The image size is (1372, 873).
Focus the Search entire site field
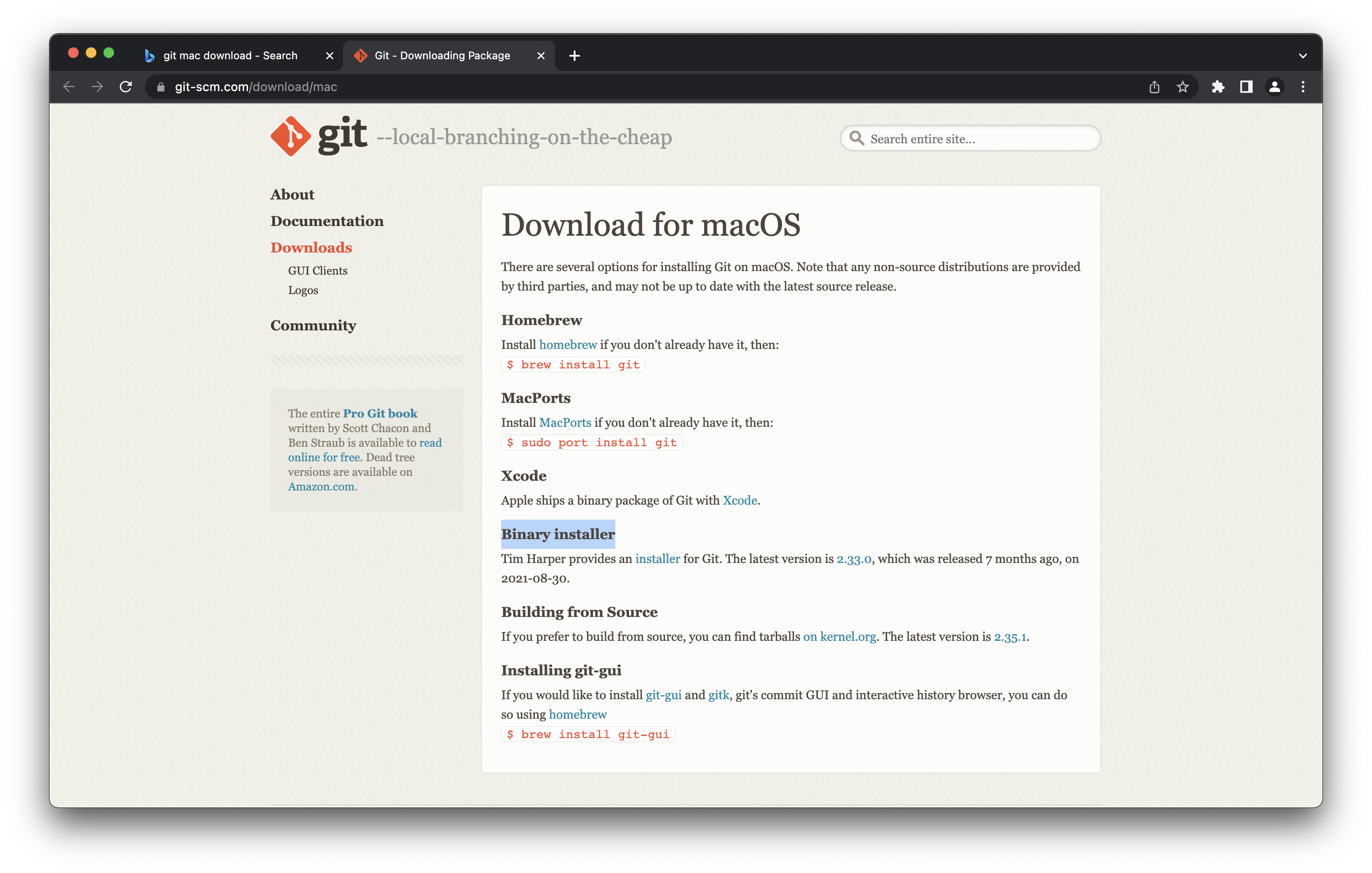pos(970,138)
